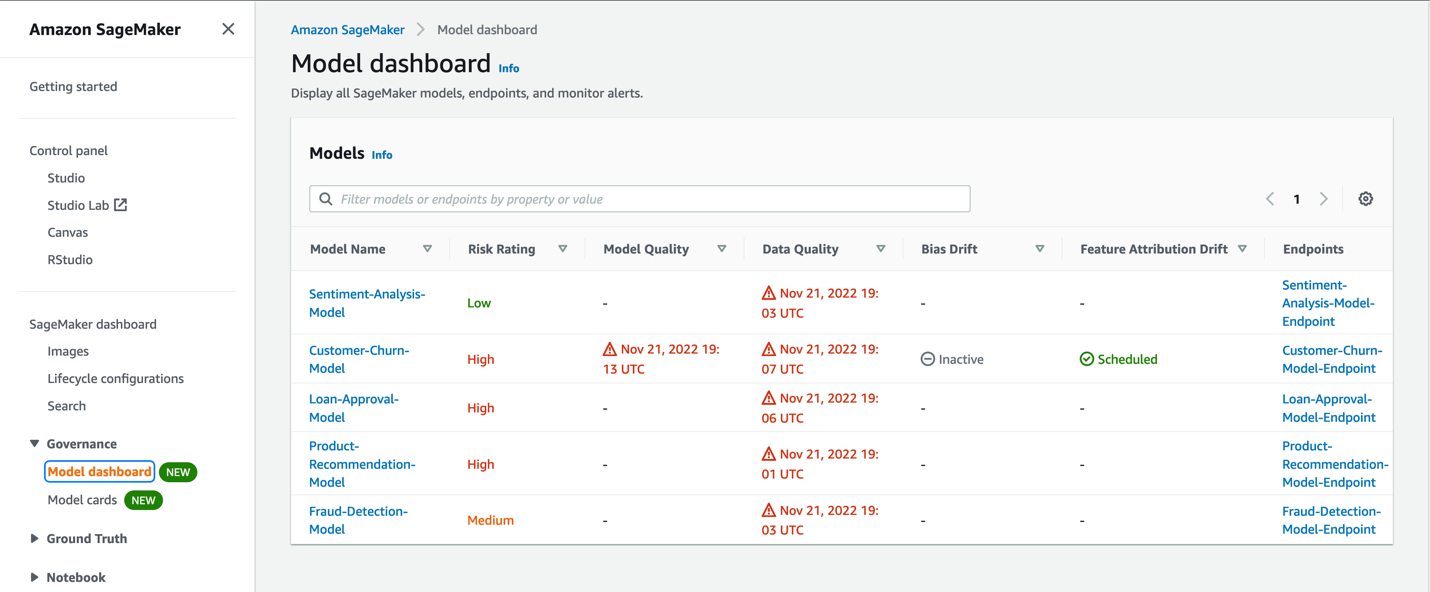Open Product-Recommendation-Model-Endpoint link
Screen dimensions: 1430x592
(1335, 464)
